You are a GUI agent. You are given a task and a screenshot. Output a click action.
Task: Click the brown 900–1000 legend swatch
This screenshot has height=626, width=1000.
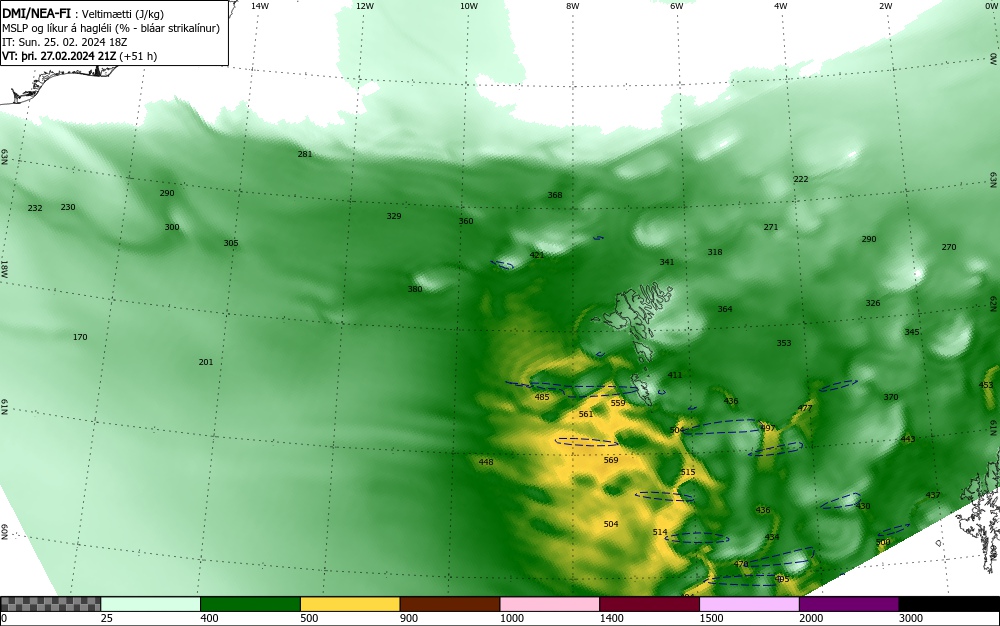(450, 604)
